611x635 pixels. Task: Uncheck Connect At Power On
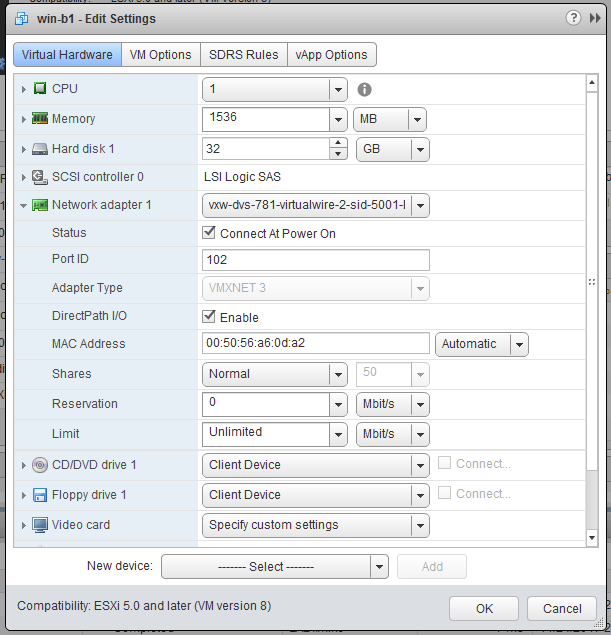tap(209, 233)
